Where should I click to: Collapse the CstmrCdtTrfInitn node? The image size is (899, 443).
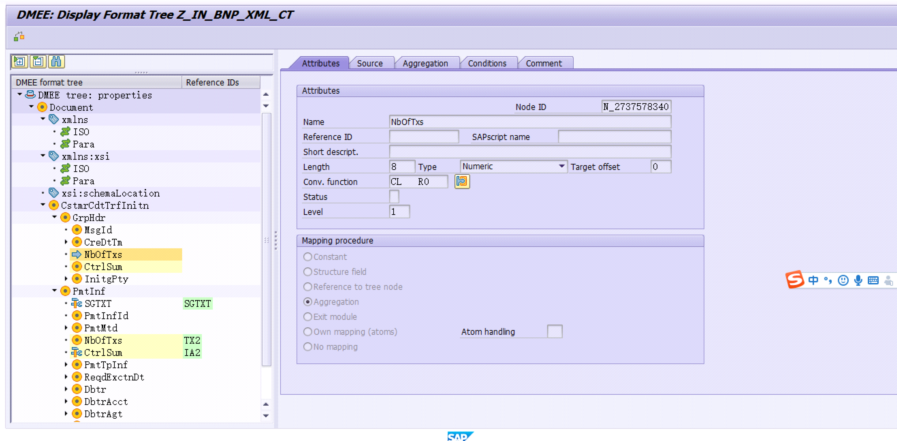point(42,205)
